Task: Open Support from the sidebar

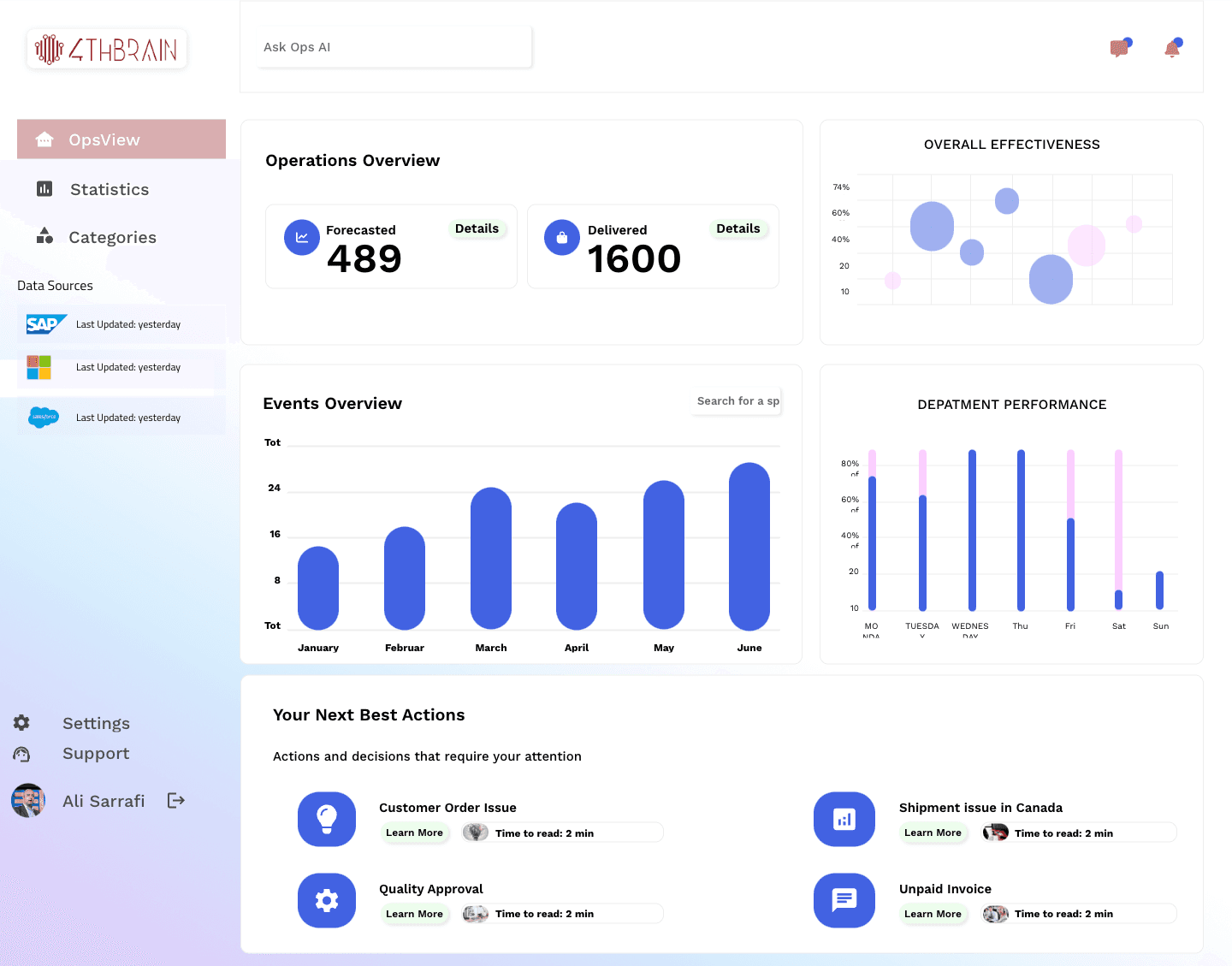Action: point(96,754)
